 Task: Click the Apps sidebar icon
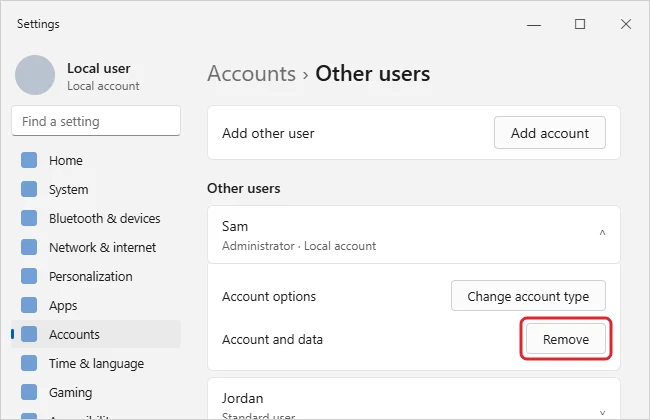tap(29, 305)
